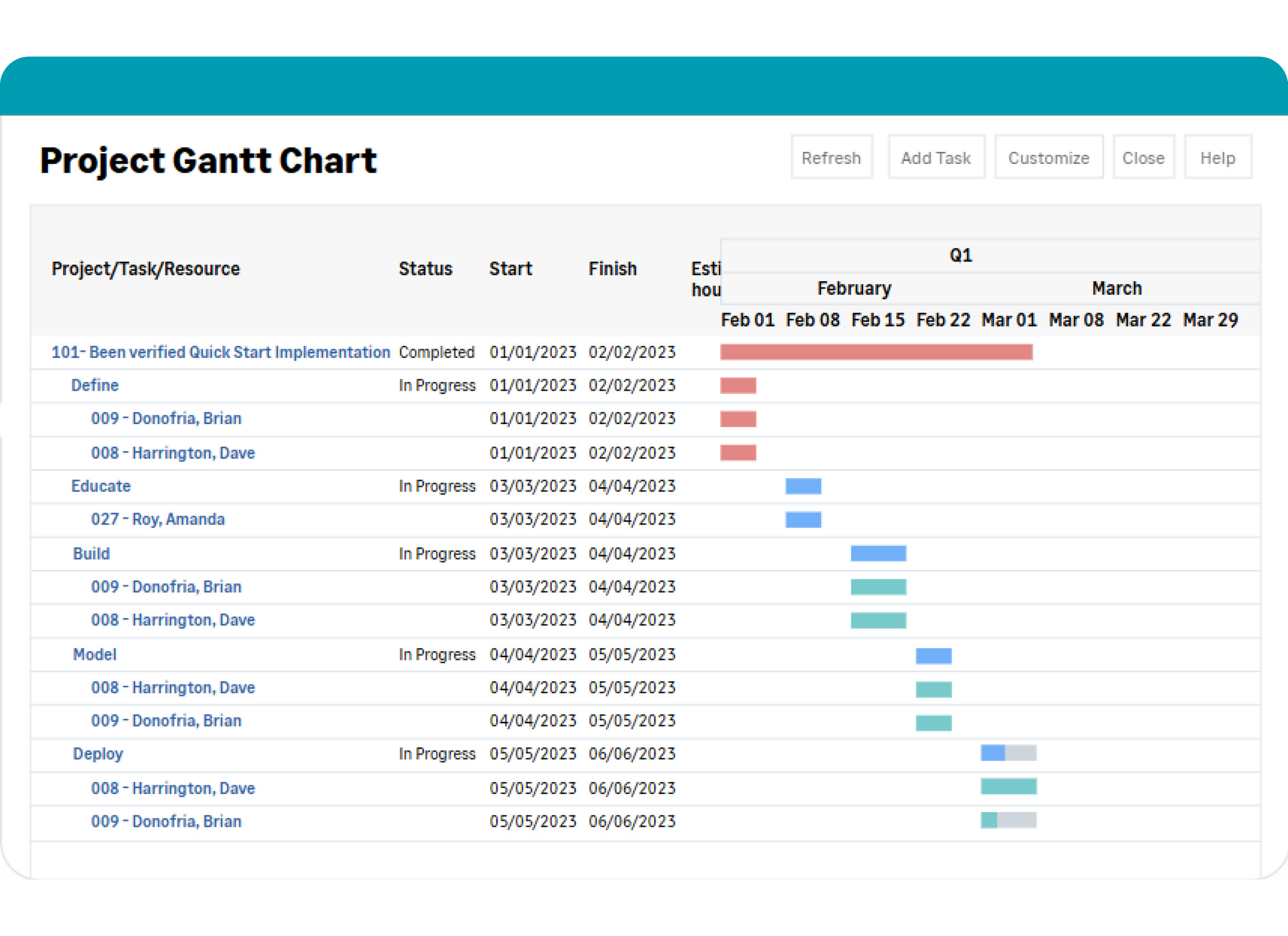
Task: Select the Define task row
Action: tap(95, 385)
